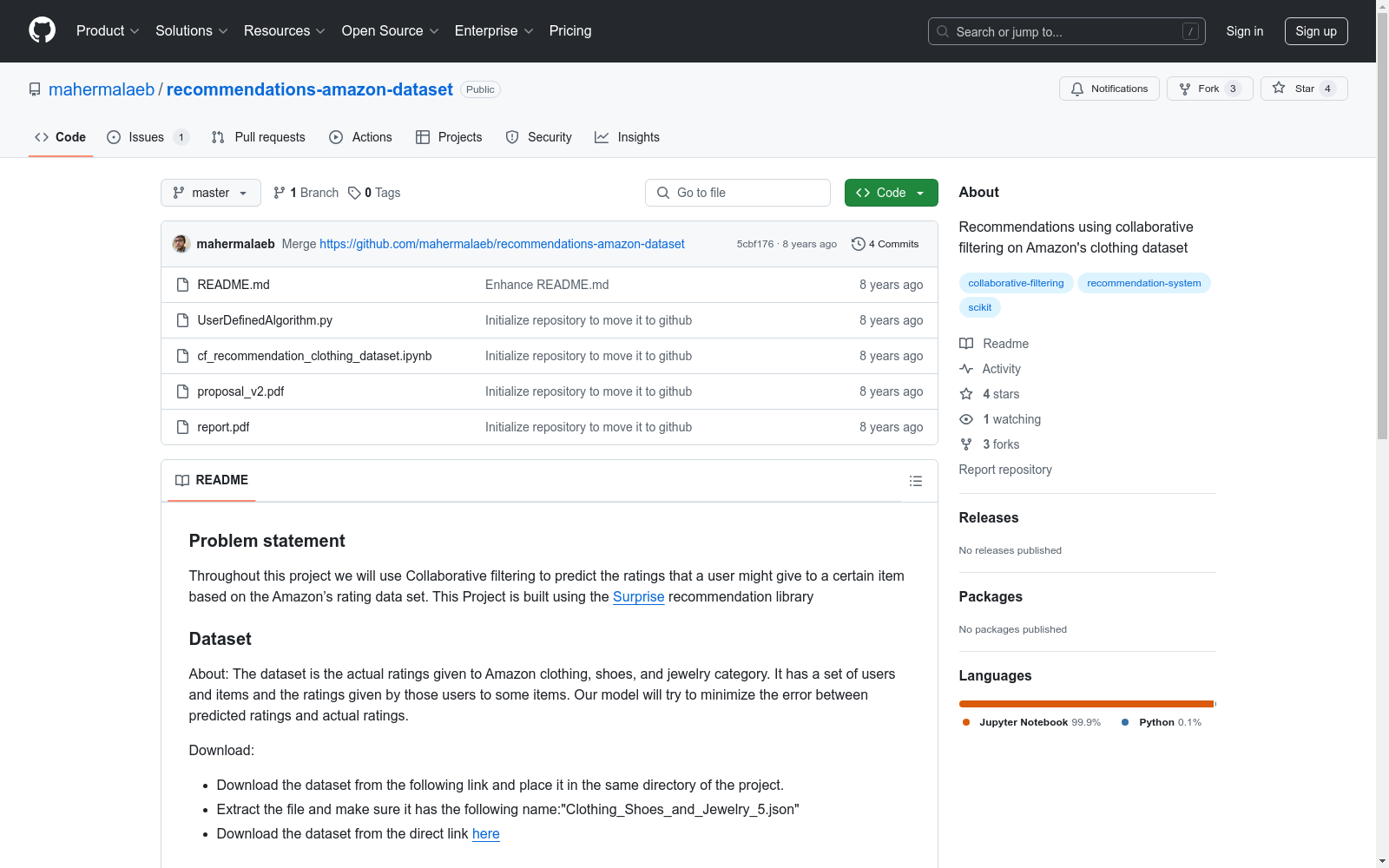Click the file icon beside report.pdf

coord(182,427)
